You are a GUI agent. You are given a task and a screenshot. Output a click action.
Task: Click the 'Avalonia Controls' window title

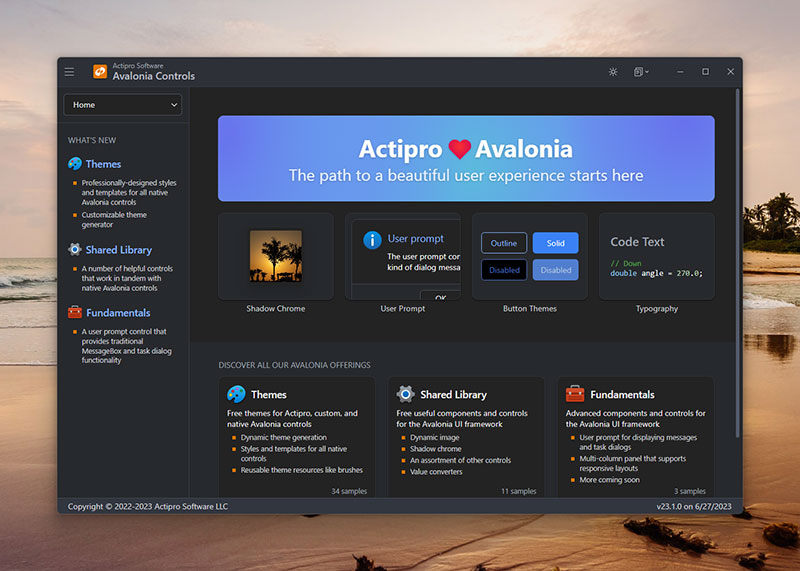tap(154, 76)
